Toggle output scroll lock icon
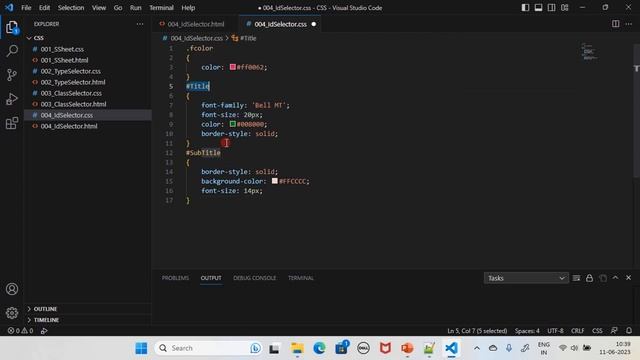This screenshot has width=640, height=360. click(x=589, y=278)
